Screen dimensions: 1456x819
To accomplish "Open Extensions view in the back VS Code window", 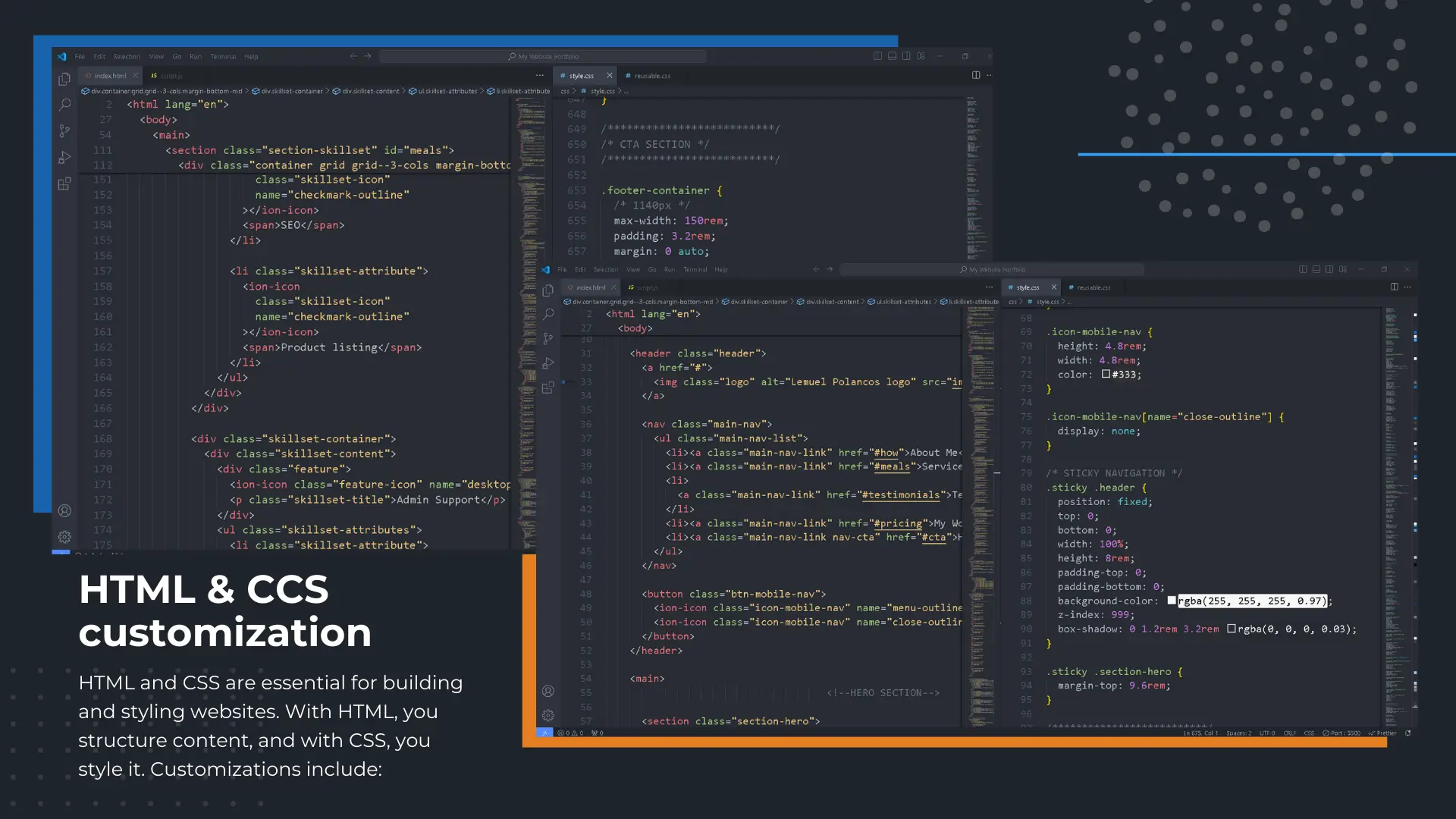I will pyautogui.click(x=64, y=184).
